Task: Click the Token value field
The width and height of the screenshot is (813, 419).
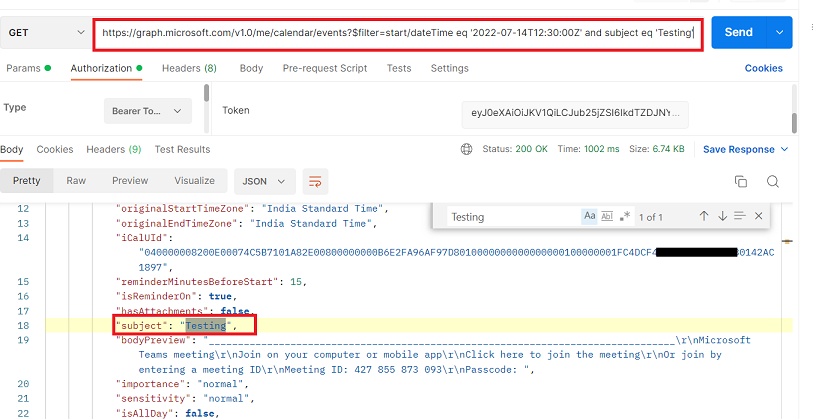Action: pos(575,113)
